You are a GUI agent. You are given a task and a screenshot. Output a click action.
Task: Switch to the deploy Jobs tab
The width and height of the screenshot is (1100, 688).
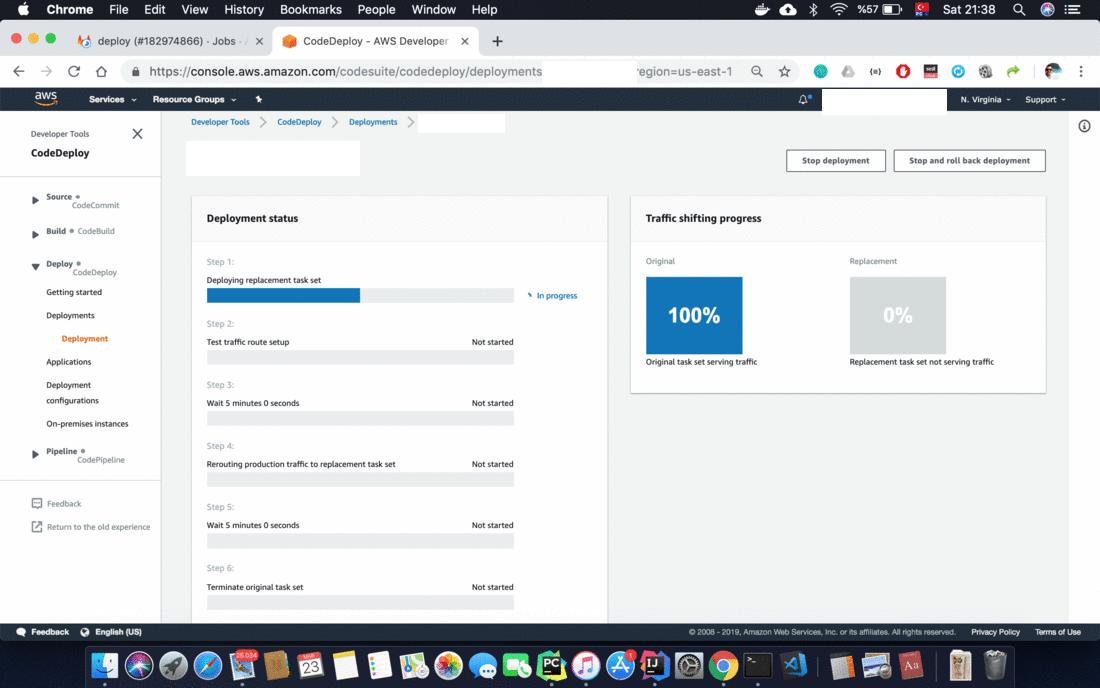click(x=168, y=41)
